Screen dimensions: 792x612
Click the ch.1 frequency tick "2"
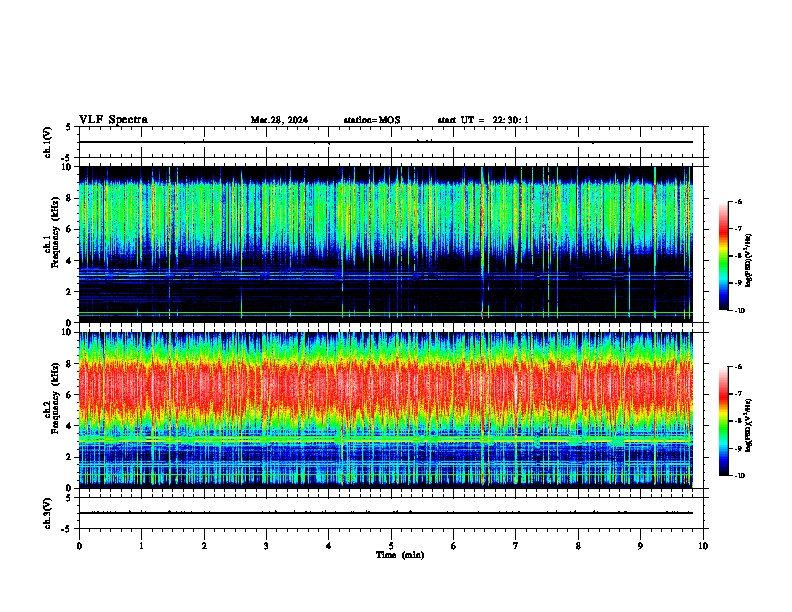tap(70, 292)
